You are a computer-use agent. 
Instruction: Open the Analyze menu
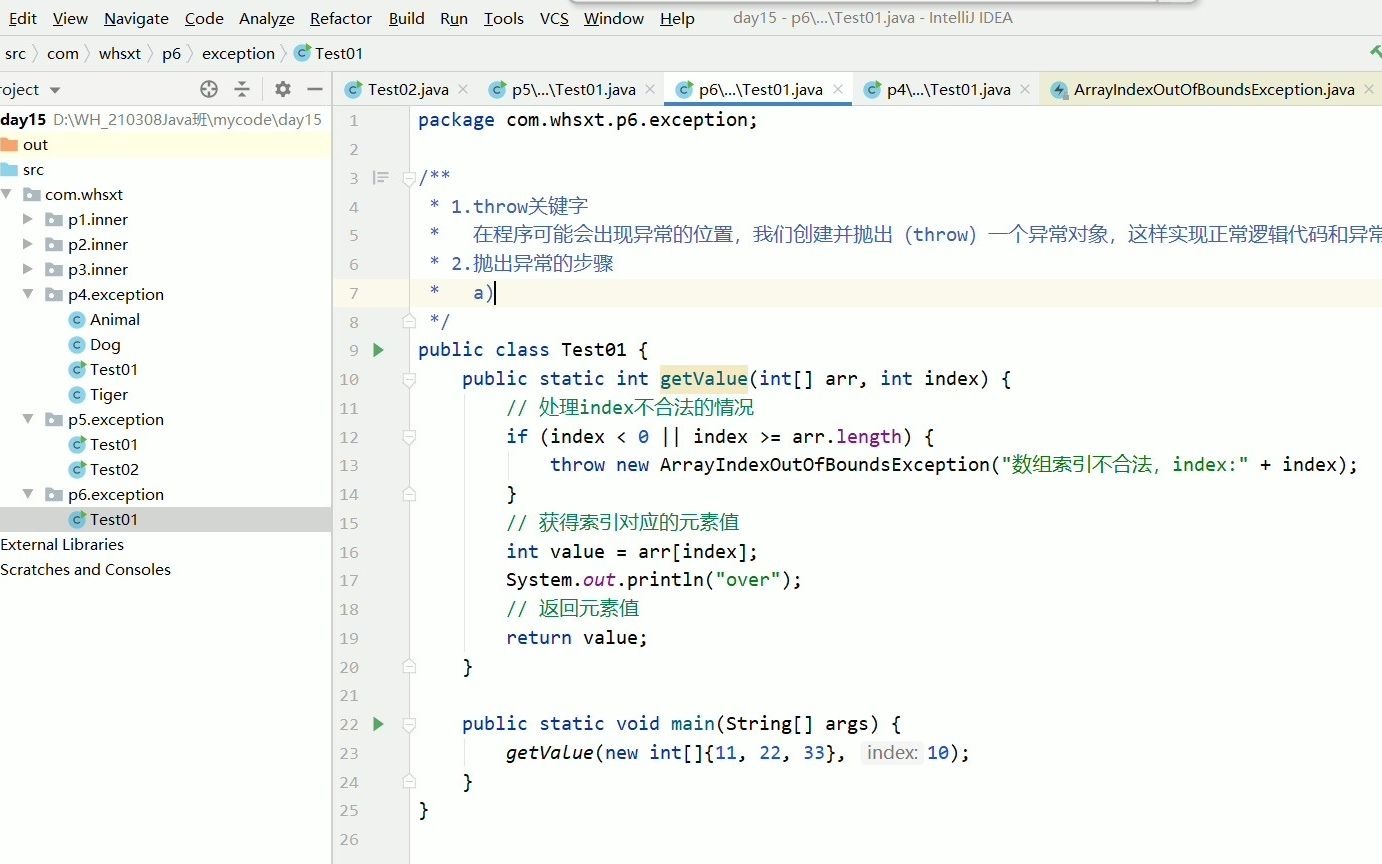tap(267, 18)
